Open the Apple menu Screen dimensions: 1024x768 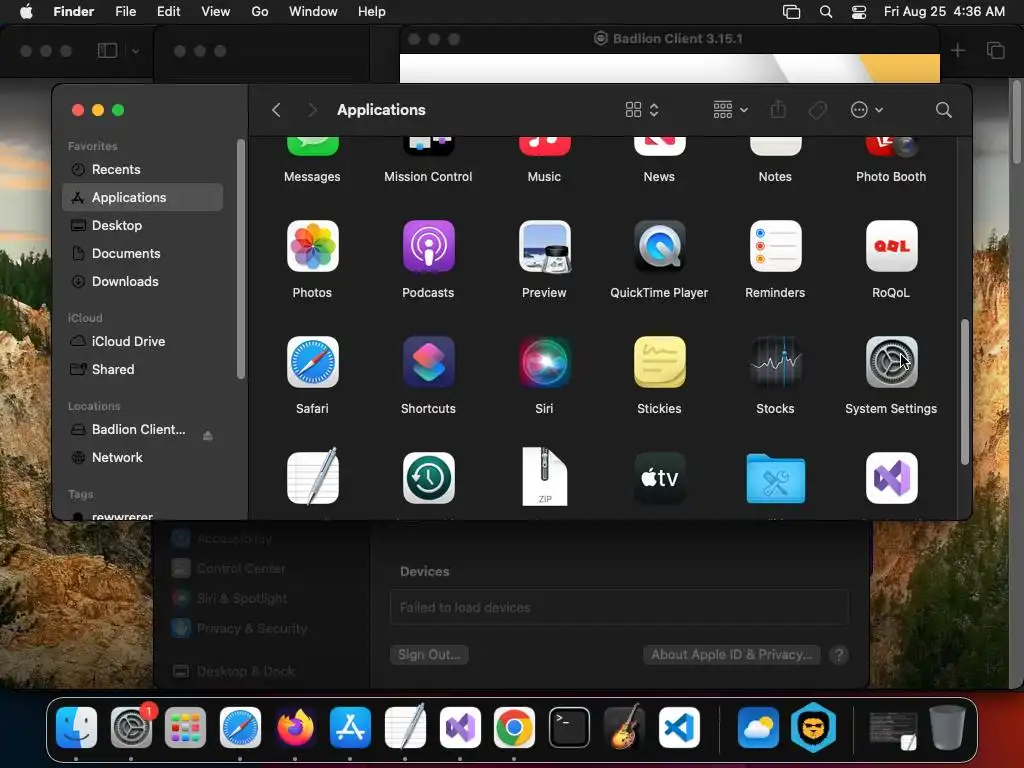(x=26, y=12)
